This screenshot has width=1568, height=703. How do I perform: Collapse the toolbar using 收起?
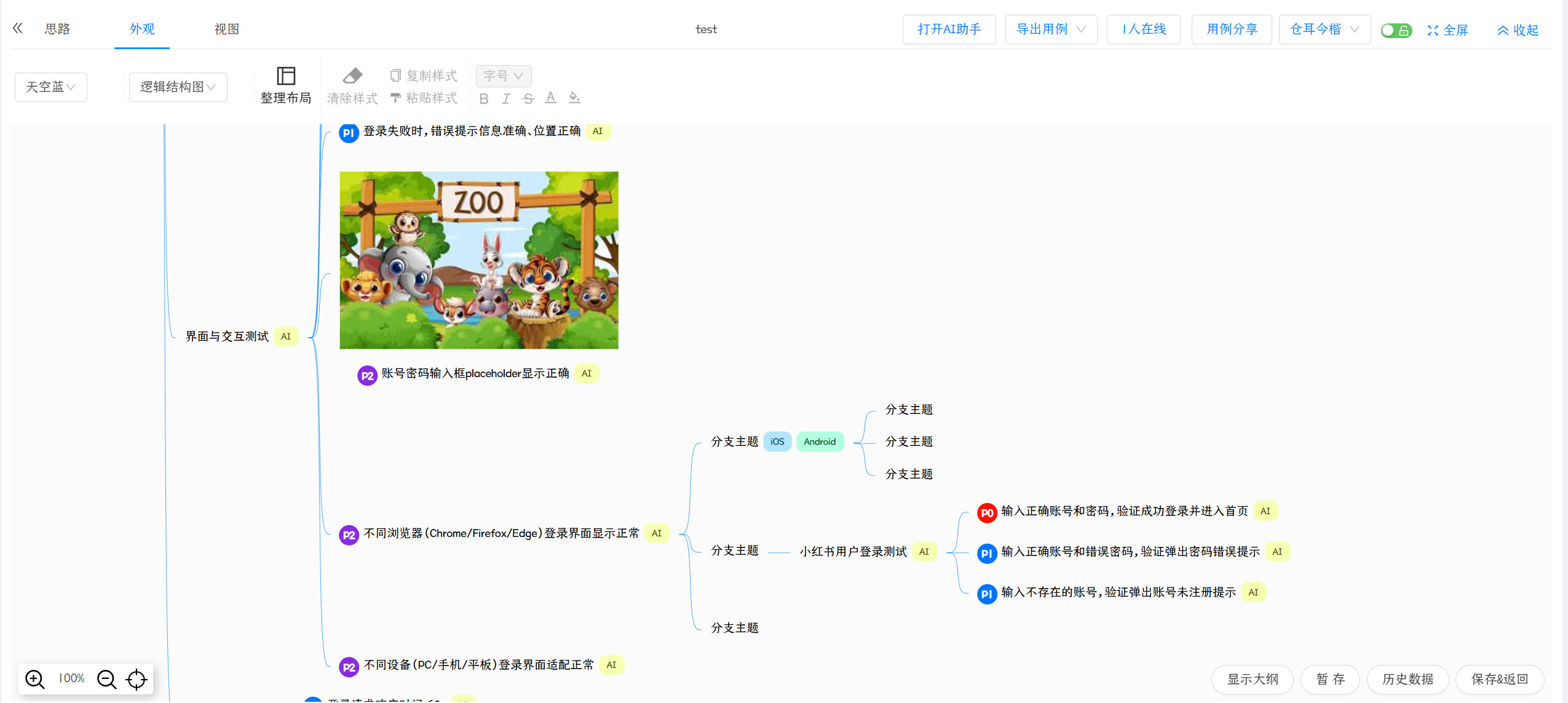click(1518, 30)
